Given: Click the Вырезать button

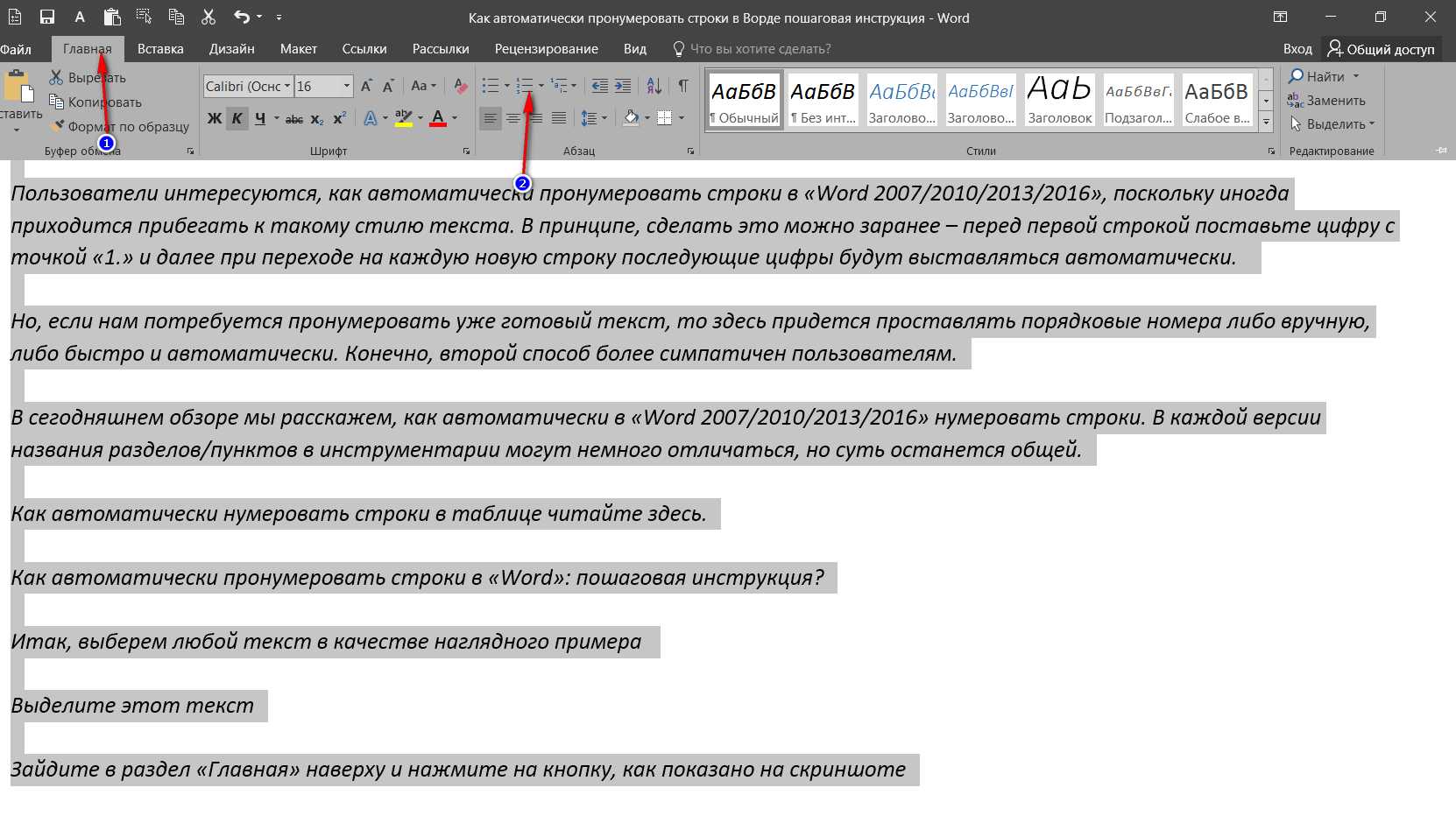Looking at the screenshot, I should point(88,77).
